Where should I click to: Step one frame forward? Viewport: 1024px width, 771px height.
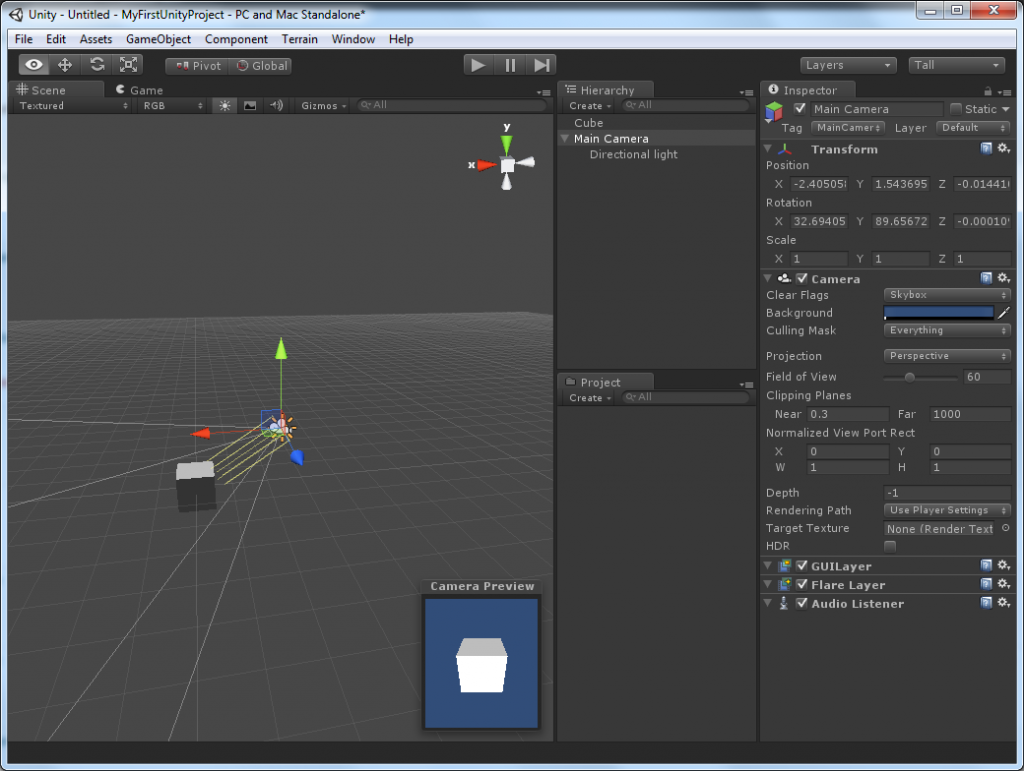541,65
